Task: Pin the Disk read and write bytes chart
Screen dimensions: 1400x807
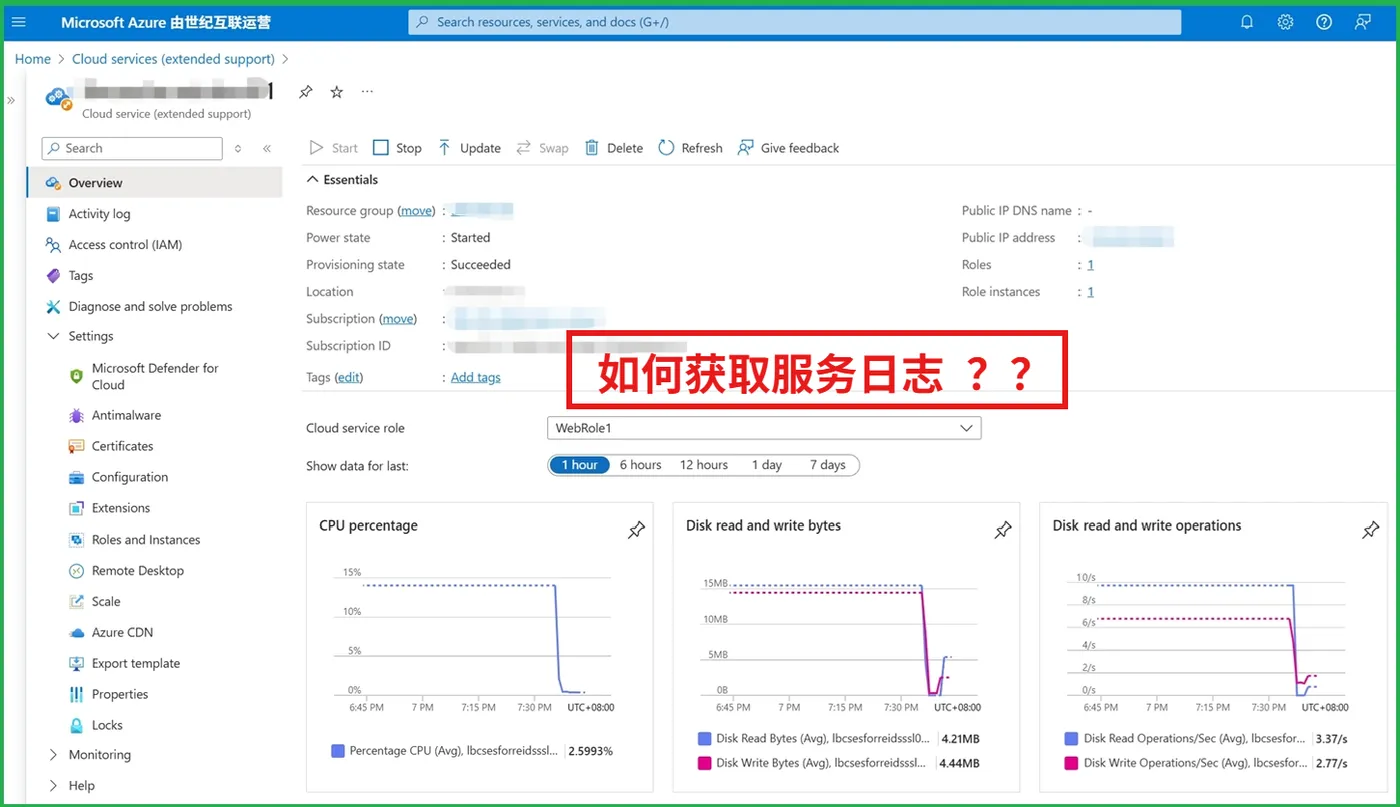Action: click(1003, 530)
